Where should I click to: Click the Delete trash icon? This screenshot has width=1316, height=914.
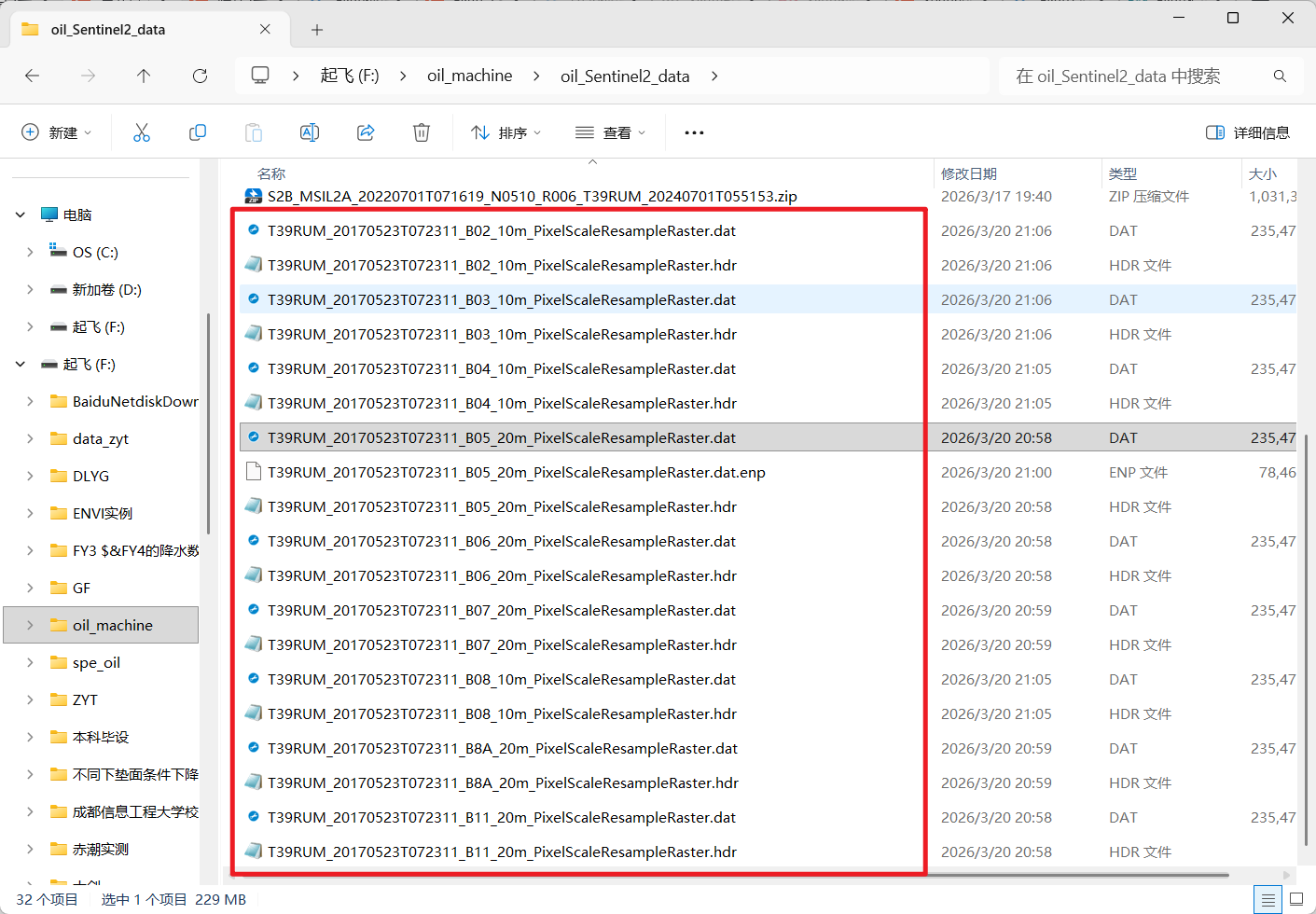(x=422, y=132)
